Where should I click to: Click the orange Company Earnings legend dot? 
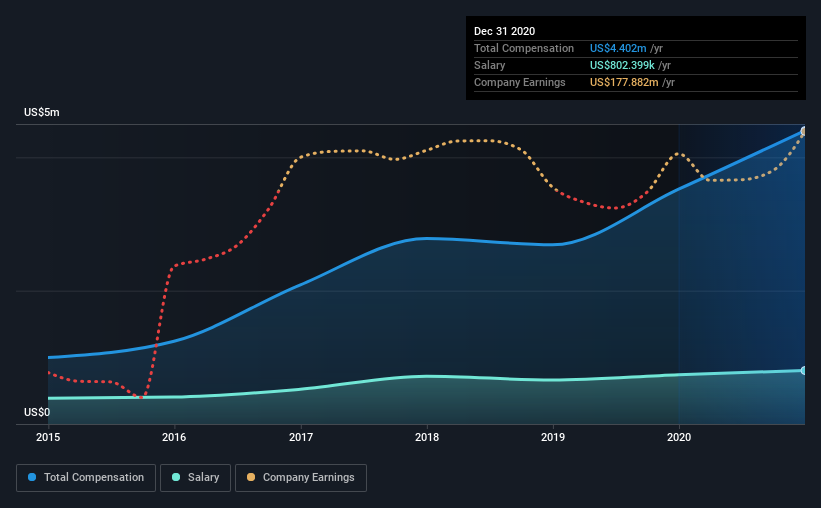[251, 477]
